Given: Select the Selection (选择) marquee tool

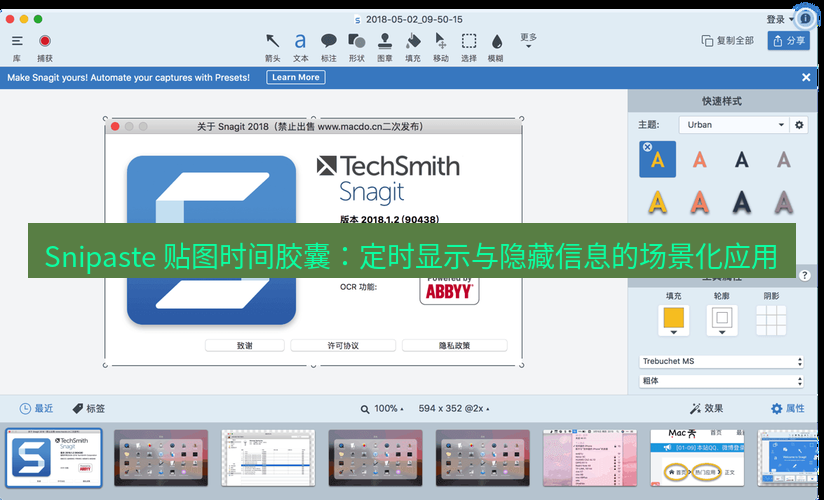Looking at the screenshot, I should click(469, 47).
